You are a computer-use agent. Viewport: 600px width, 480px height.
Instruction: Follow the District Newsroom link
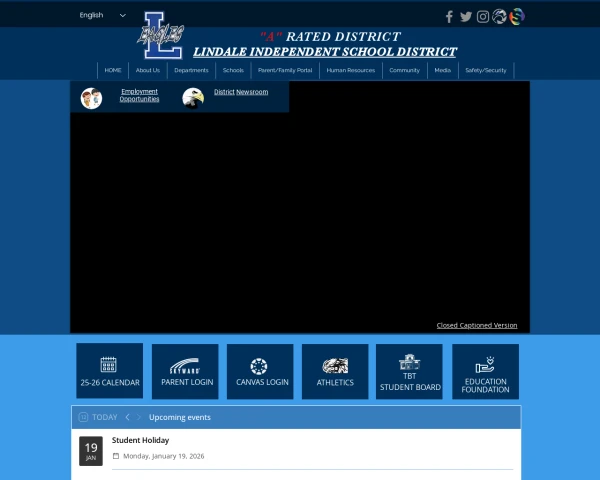pos(241,92)
